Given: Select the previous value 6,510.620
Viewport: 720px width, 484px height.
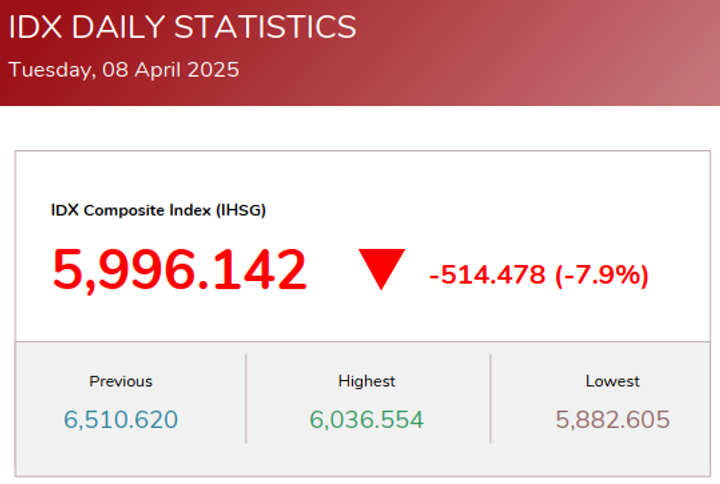Looking at the screenshot, I should 121,419.
